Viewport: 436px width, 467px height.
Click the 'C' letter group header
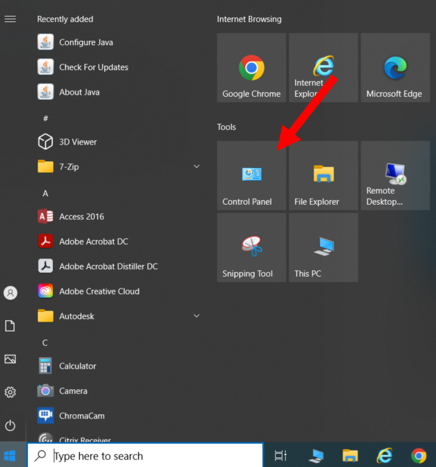45,343
